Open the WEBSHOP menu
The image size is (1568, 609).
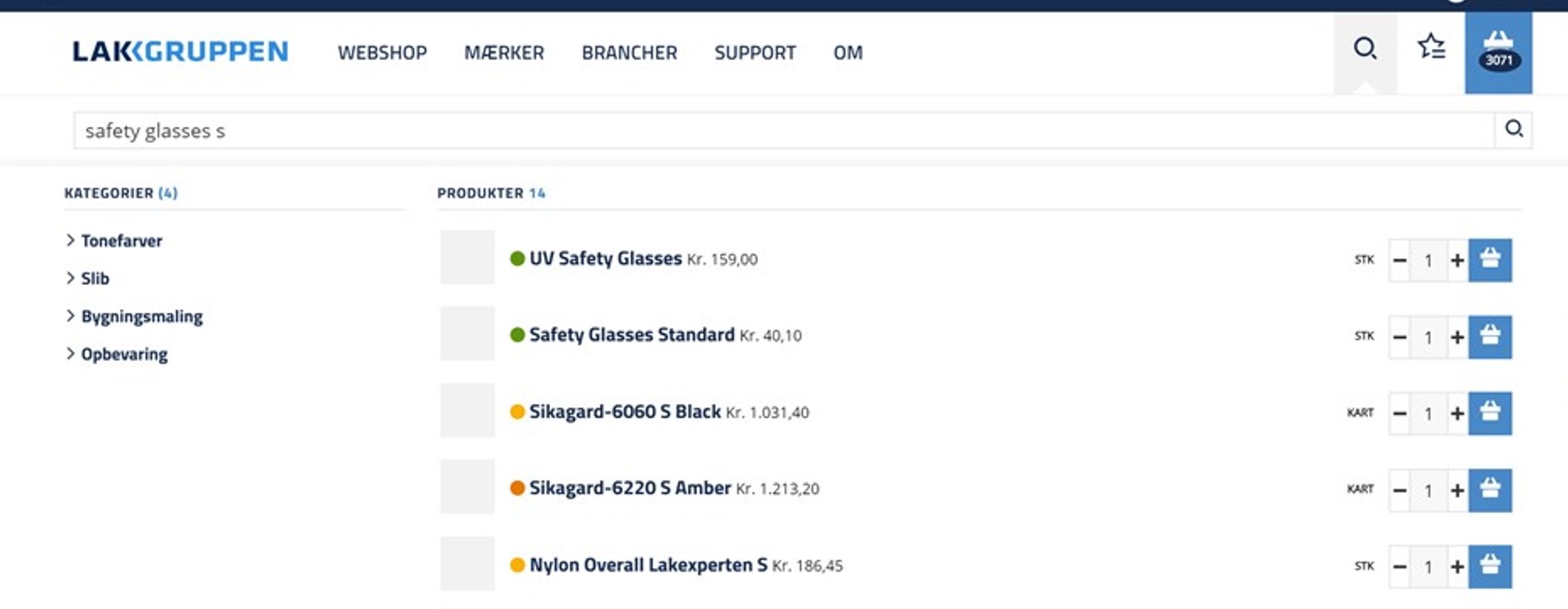382,53
